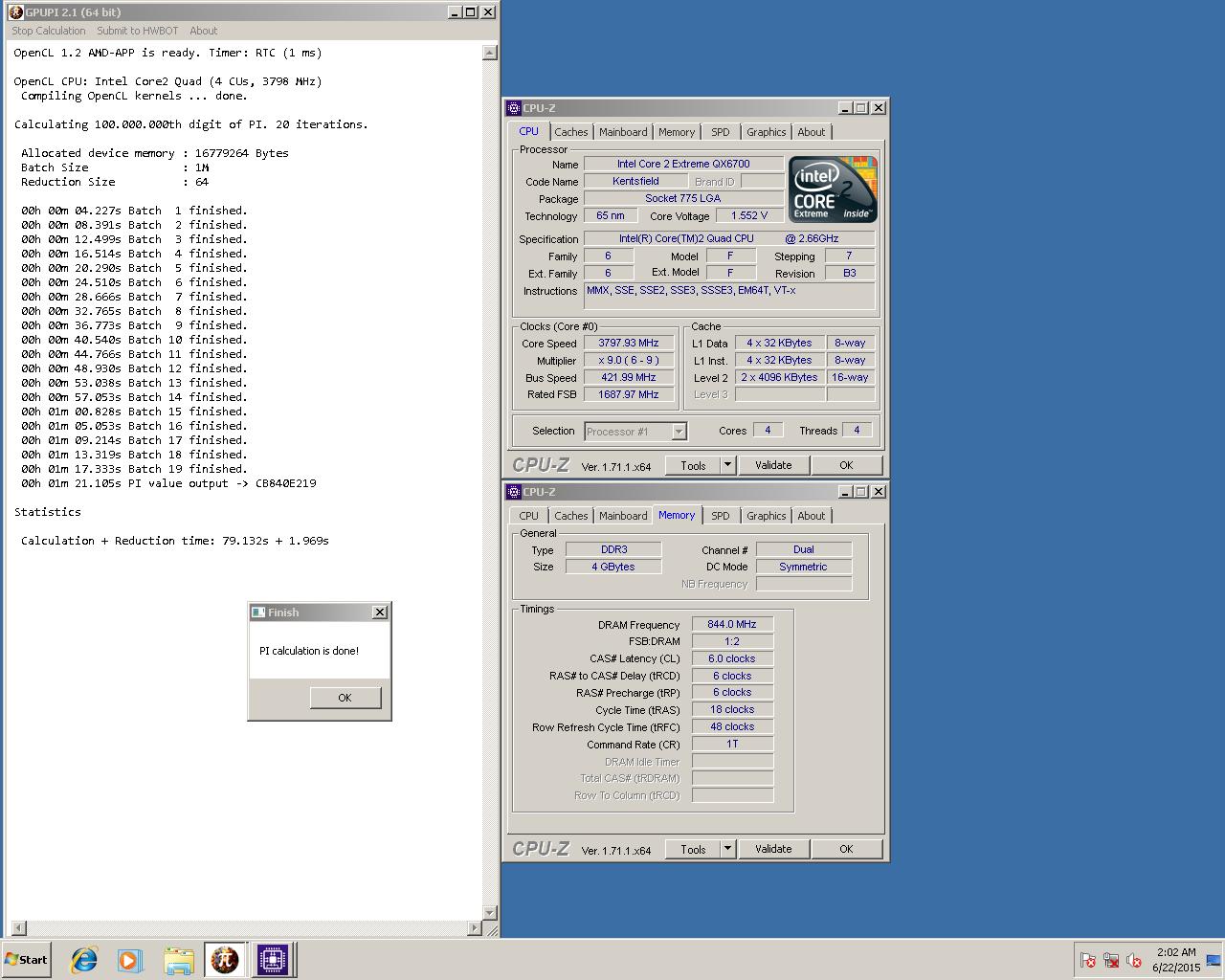Click the Bus Speed value 421.99 MHz

(x=628, y=377)
